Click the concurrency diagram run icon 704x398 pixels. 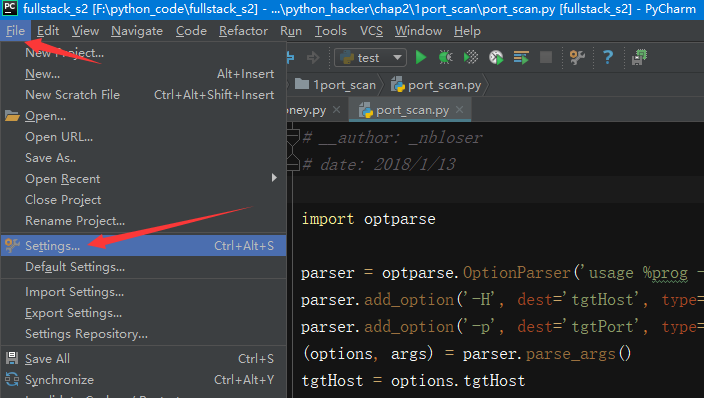(x=521, y=57)
